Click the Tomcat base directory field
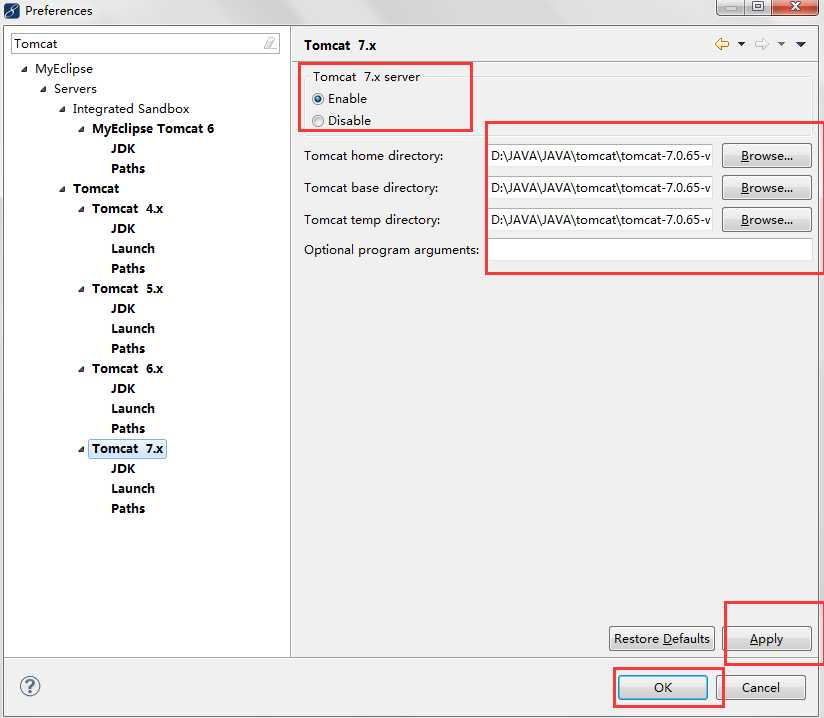 [600, 188]
